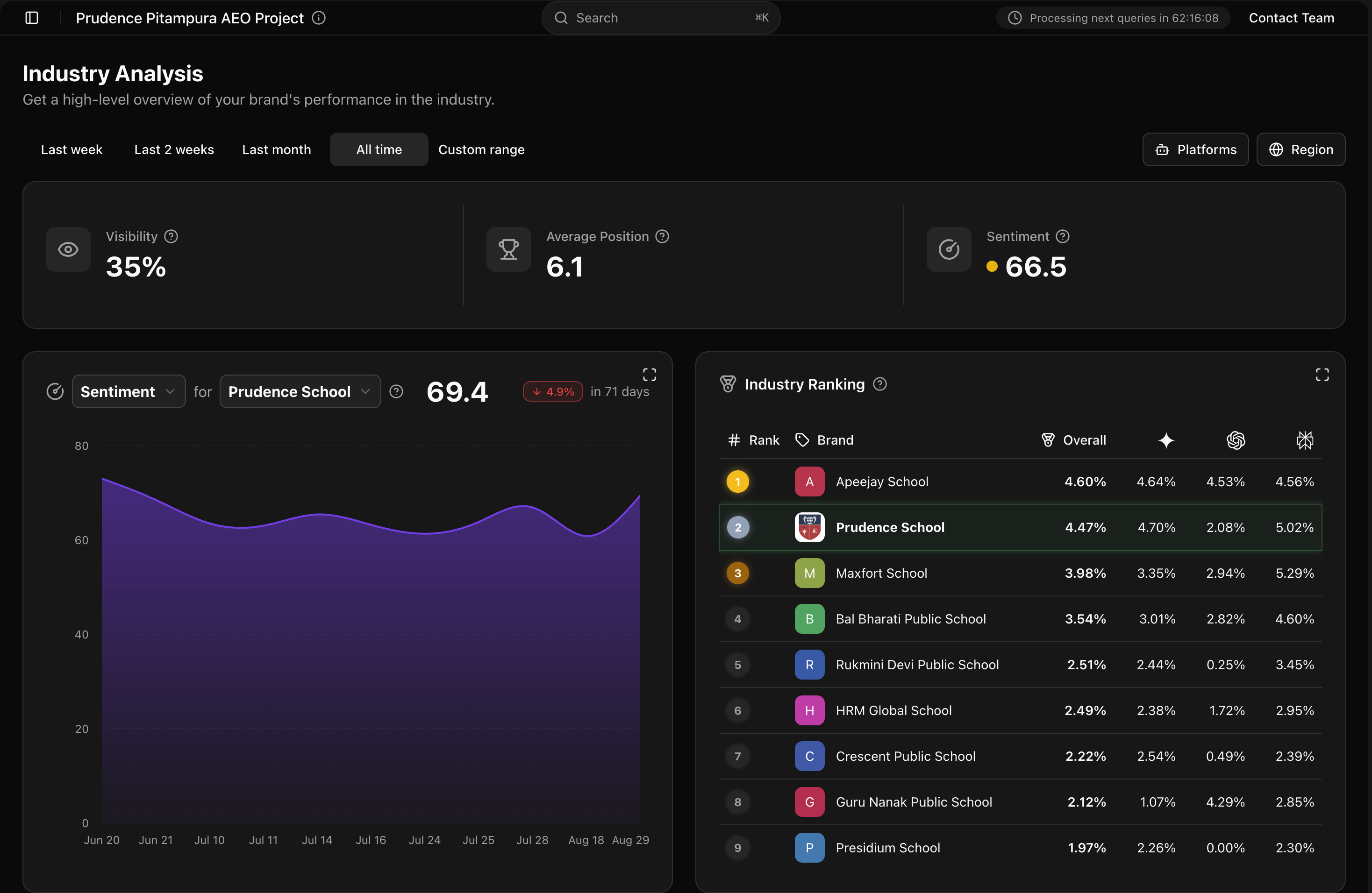1372x893 pixels.
Task: Open the Sentiment metric dropdown
Action: click(129, 392)
